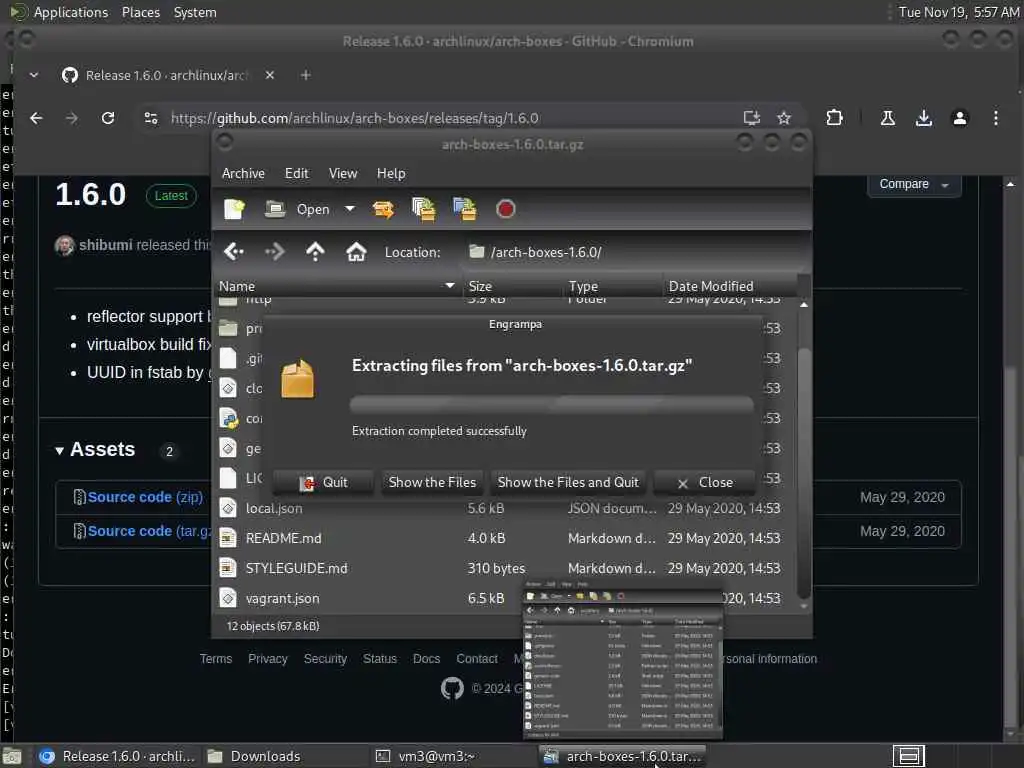This screenshot has width=1024, height=768.
Task: Select the STYLEGUIDE.md file row
Action: point(504,568)
